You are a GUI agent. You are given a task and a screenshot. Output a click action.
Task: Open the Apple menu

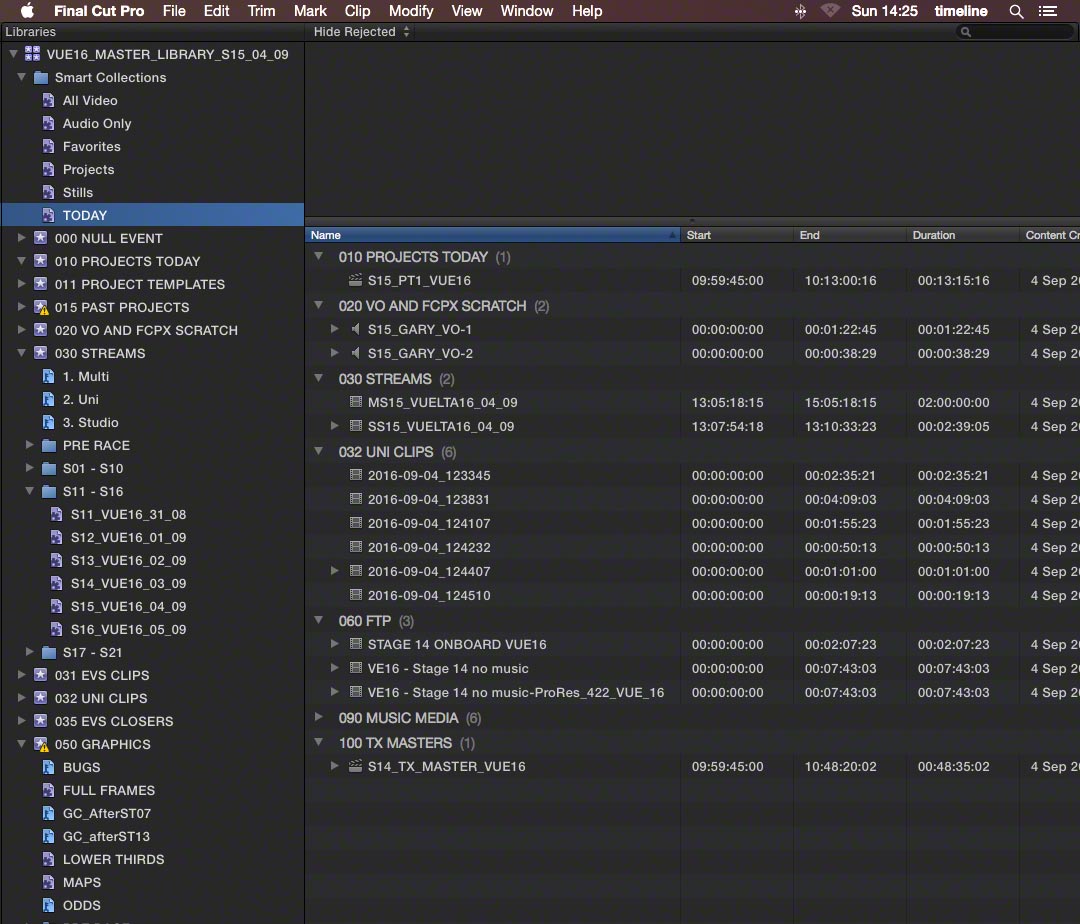pos(28,10)
